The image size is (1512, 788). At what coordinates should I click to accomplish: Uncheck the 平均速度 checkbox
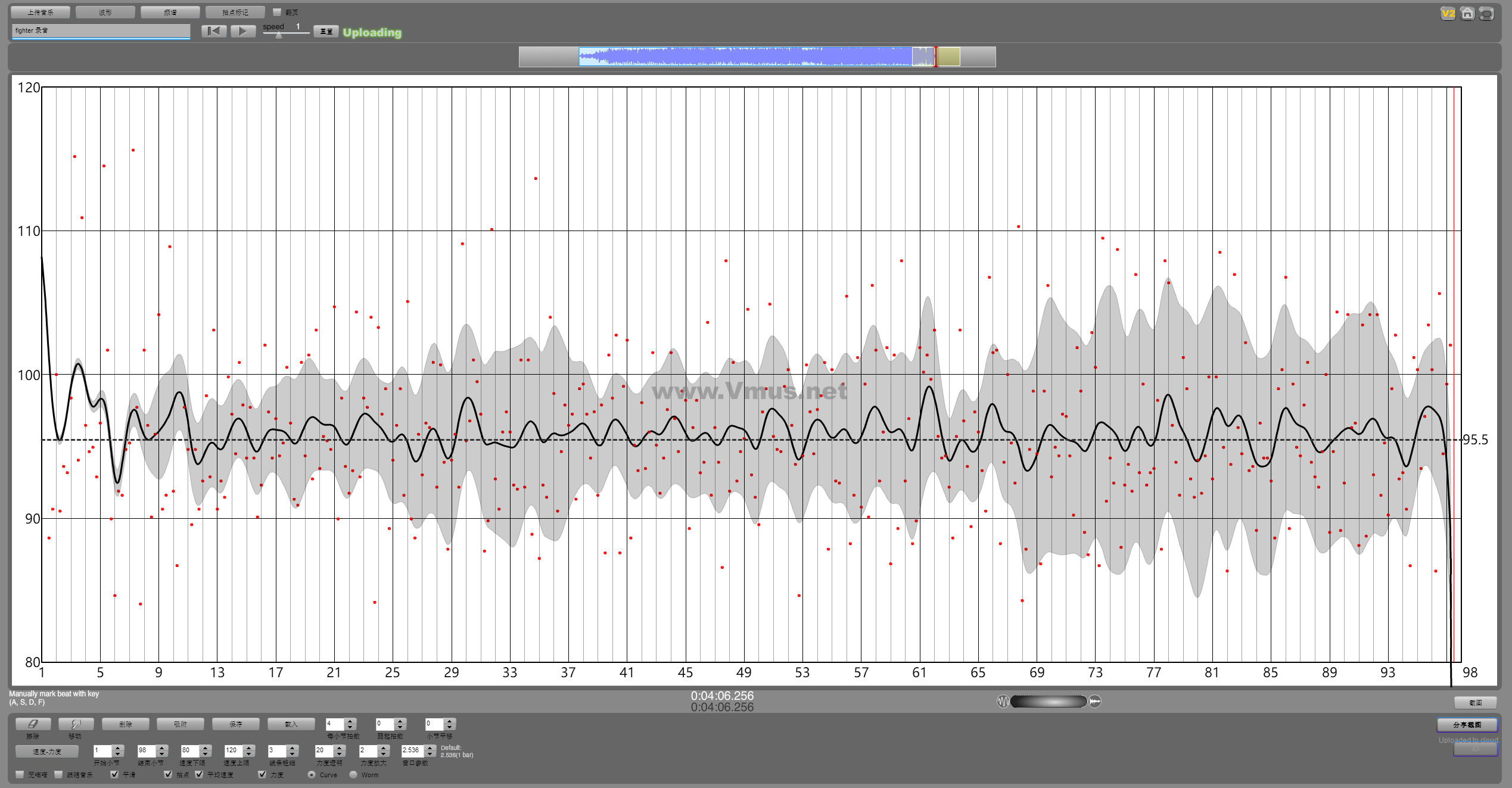(x=199, y=774)
